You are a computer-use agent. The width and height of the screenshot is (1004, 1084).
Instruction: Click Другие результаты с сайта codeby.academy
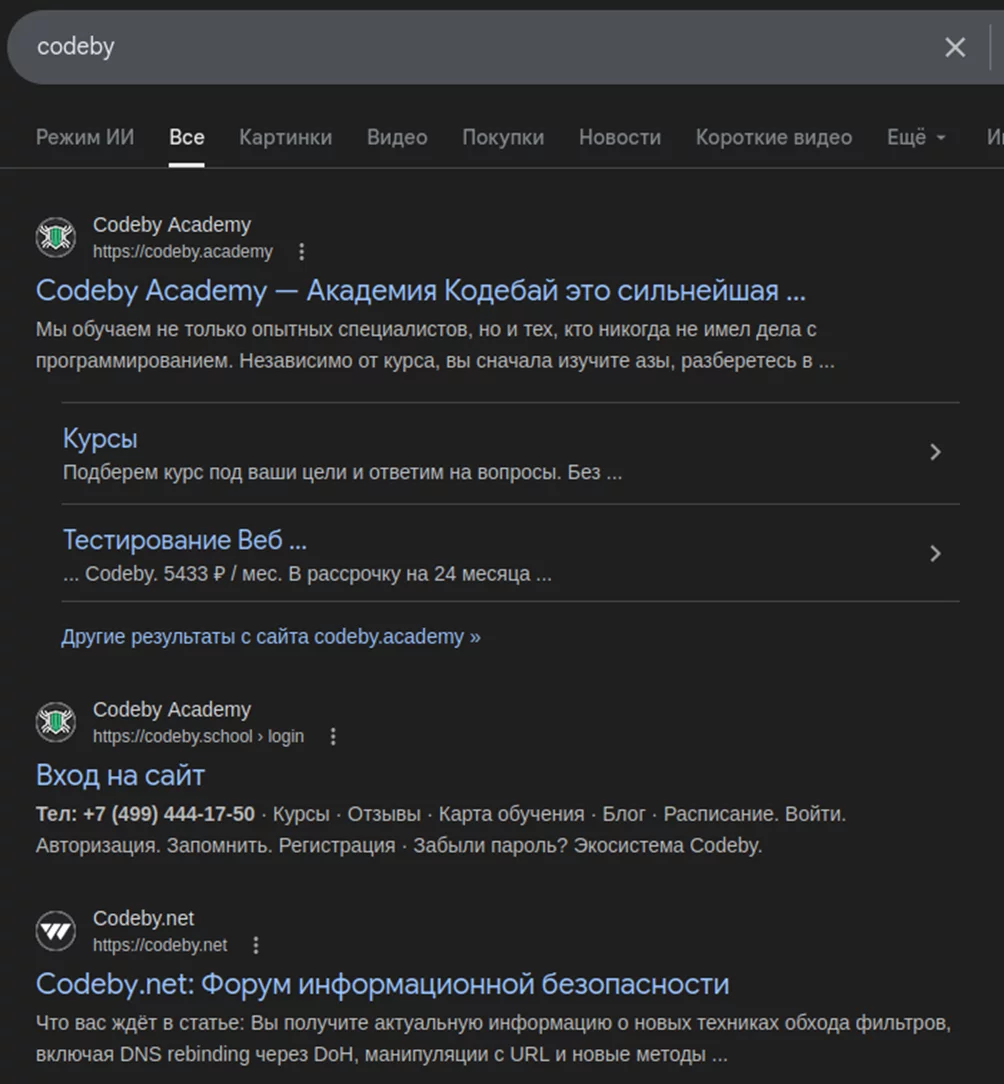pyautogui.click(x=271, y=636)
